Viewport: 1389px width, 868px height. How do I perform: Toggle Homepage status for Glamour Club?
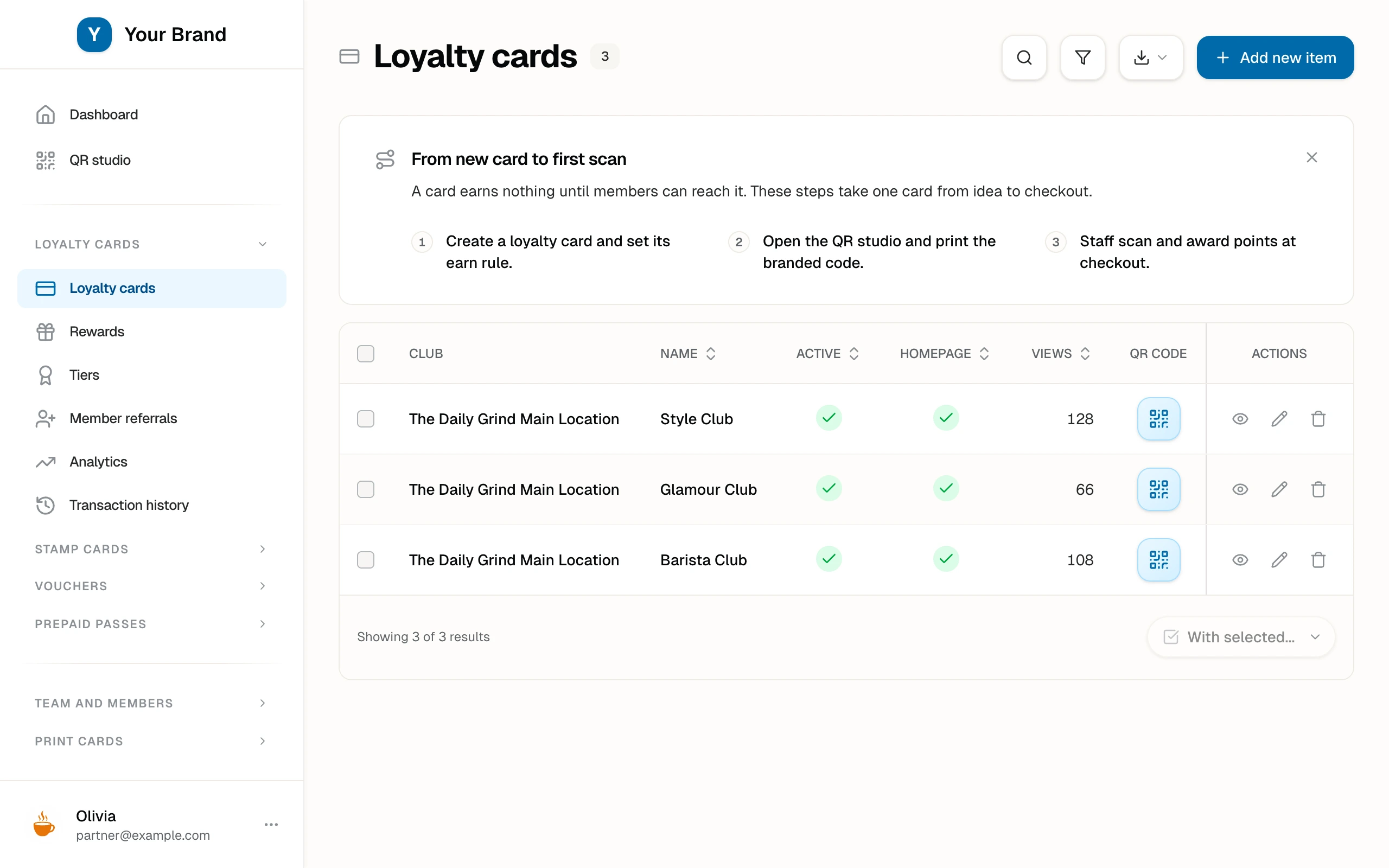pyautogui.click(x=946, y=489)
